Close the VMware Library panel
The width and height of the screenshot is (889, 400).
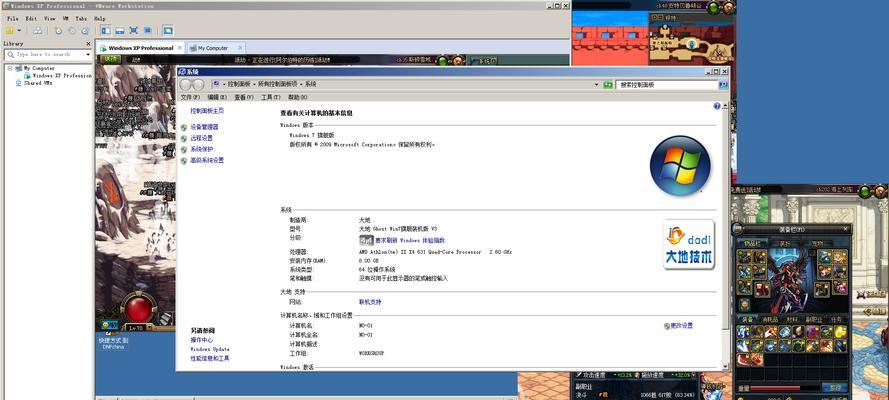[x=88, y=44]
